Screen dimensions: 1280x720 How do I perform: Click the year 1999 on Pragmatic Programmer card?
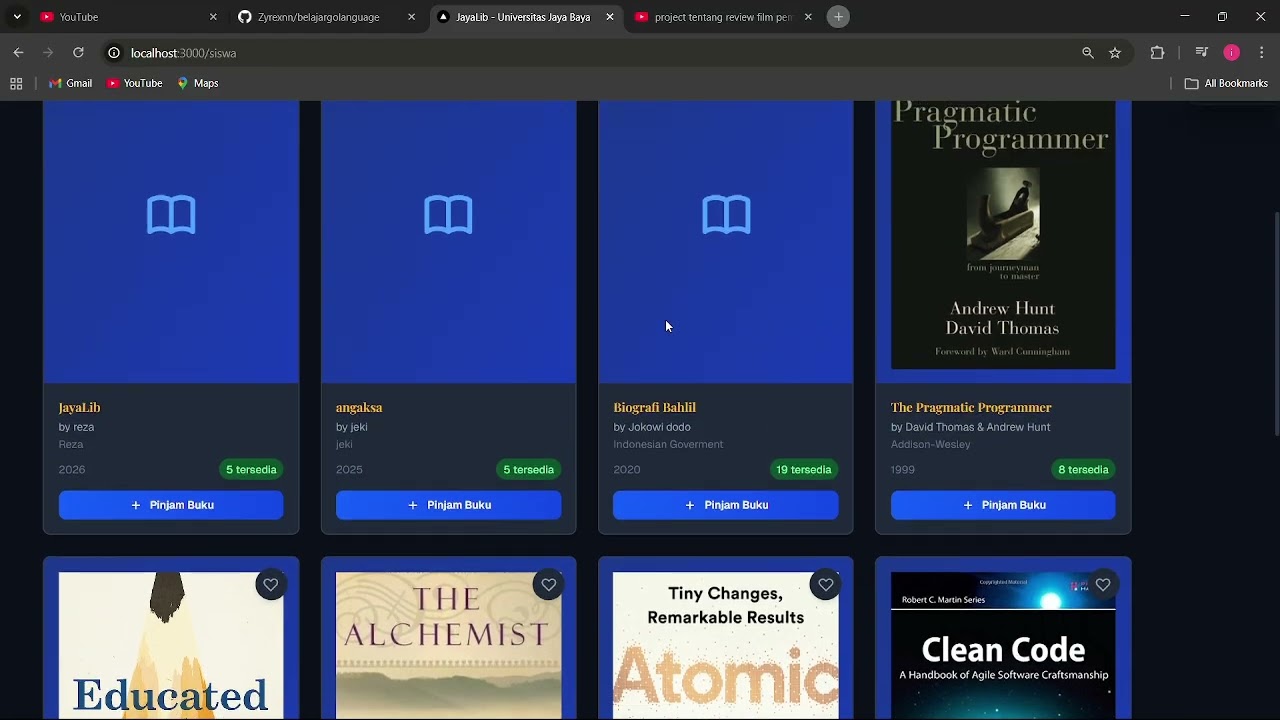[903, 469]
